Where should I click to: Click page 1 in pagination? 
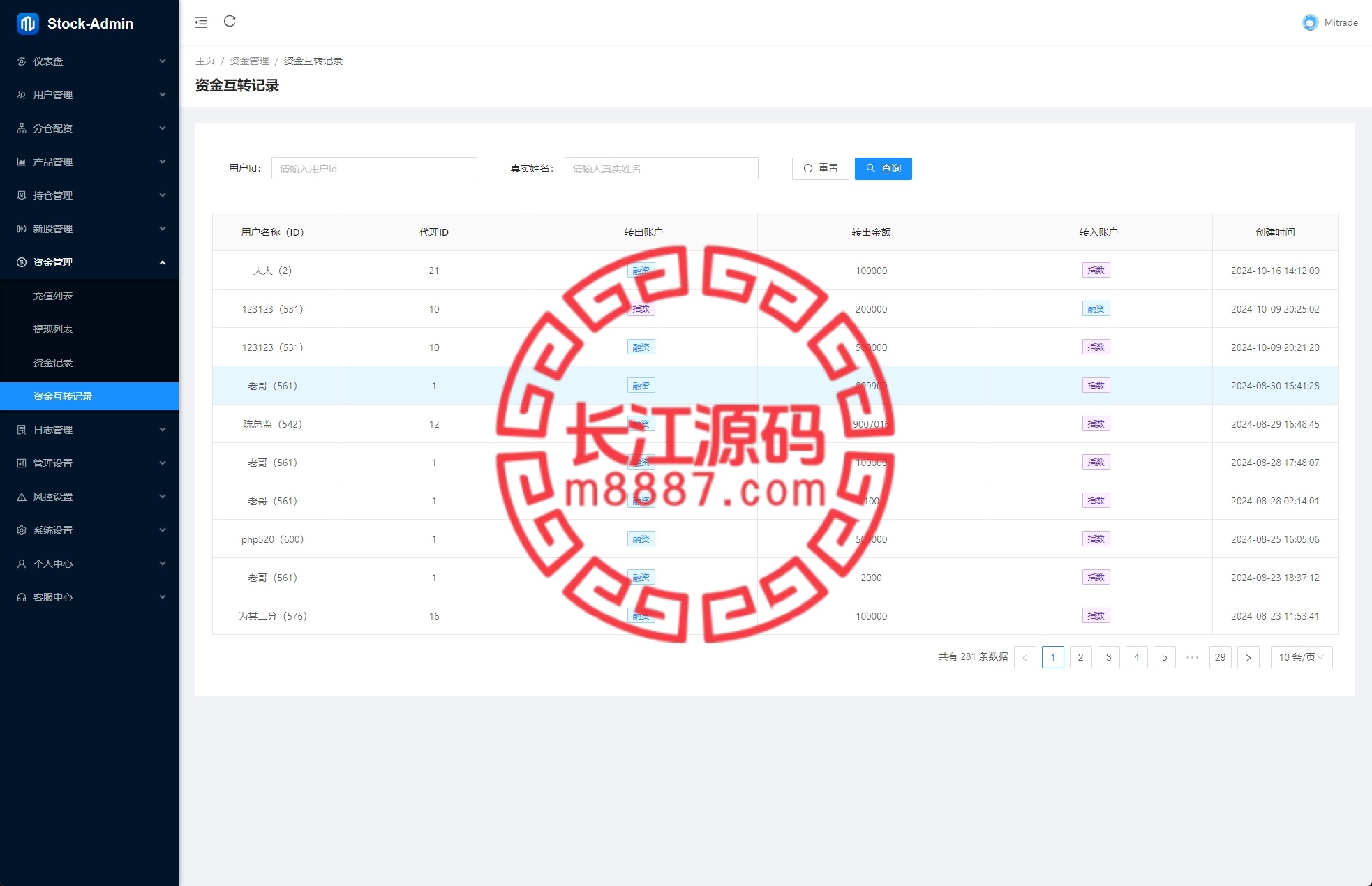1053,657
